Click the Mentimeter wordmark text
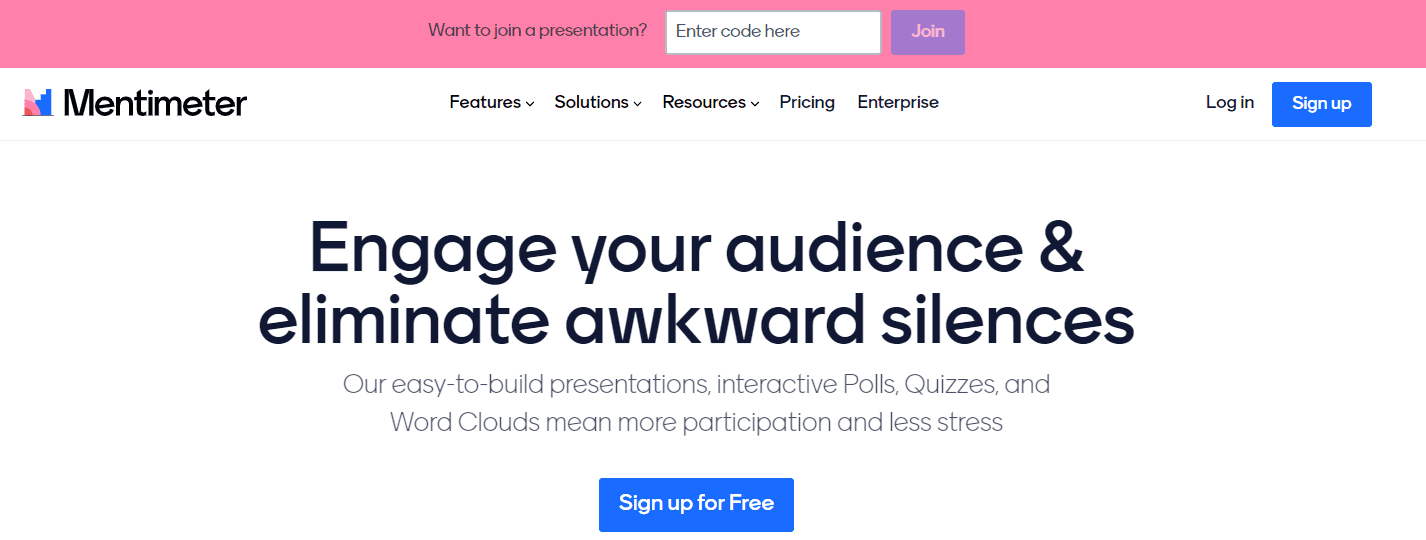Viewport: 1426px width, 540px height. pos(155,102)
